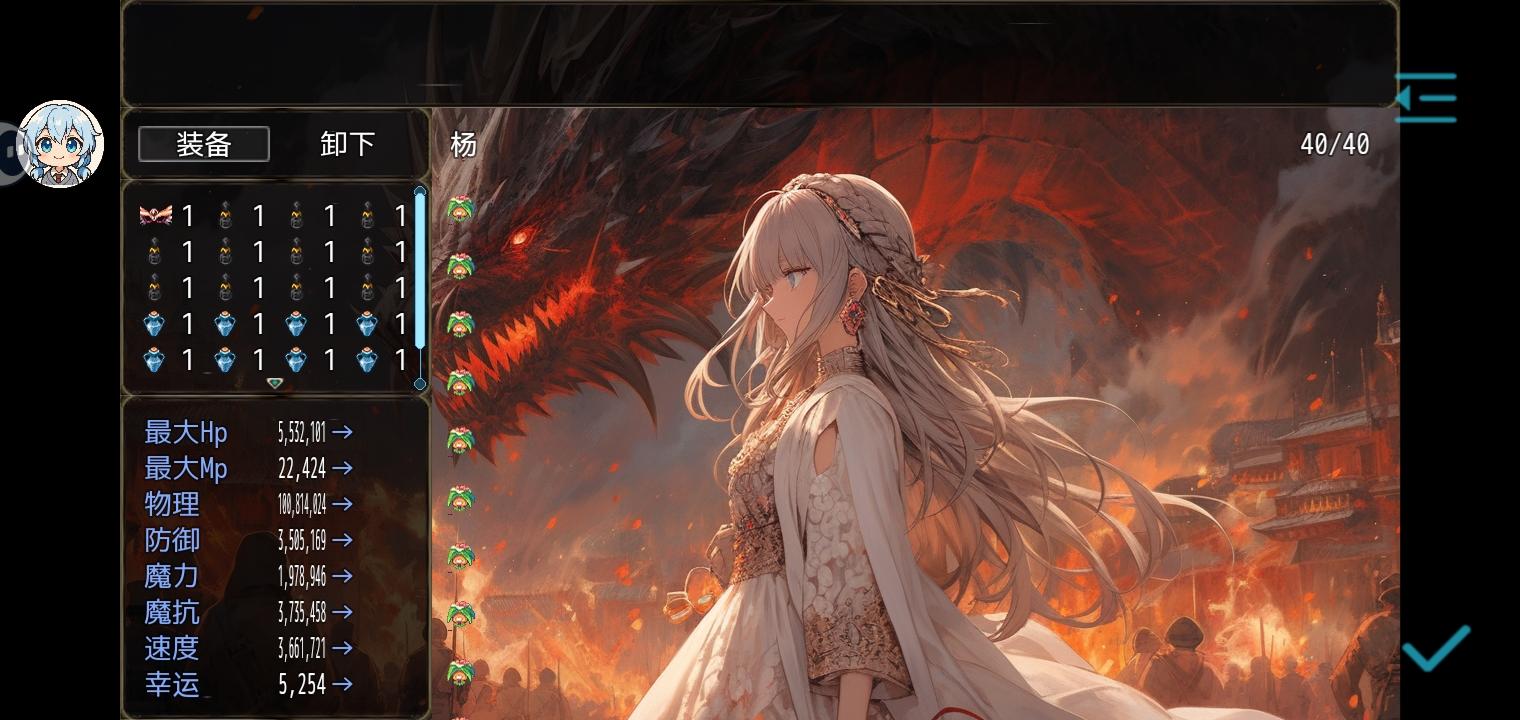Select the topmost flower equipment slot icon
This screenshot has width=1520, height=720.
tap(460, 209)
